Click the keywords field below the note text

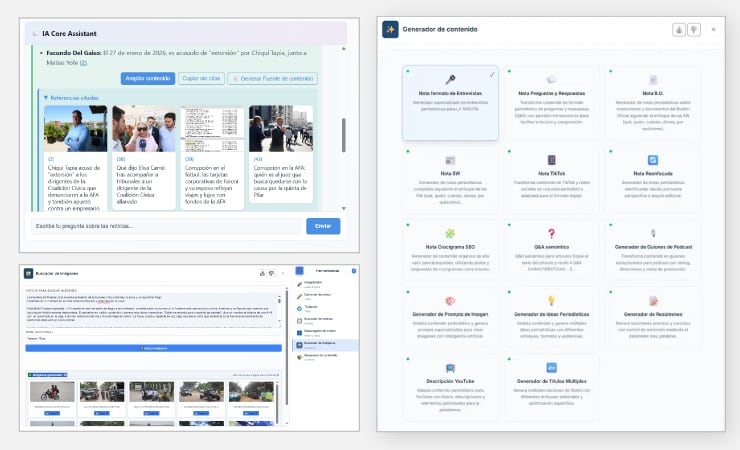[153, 338]
